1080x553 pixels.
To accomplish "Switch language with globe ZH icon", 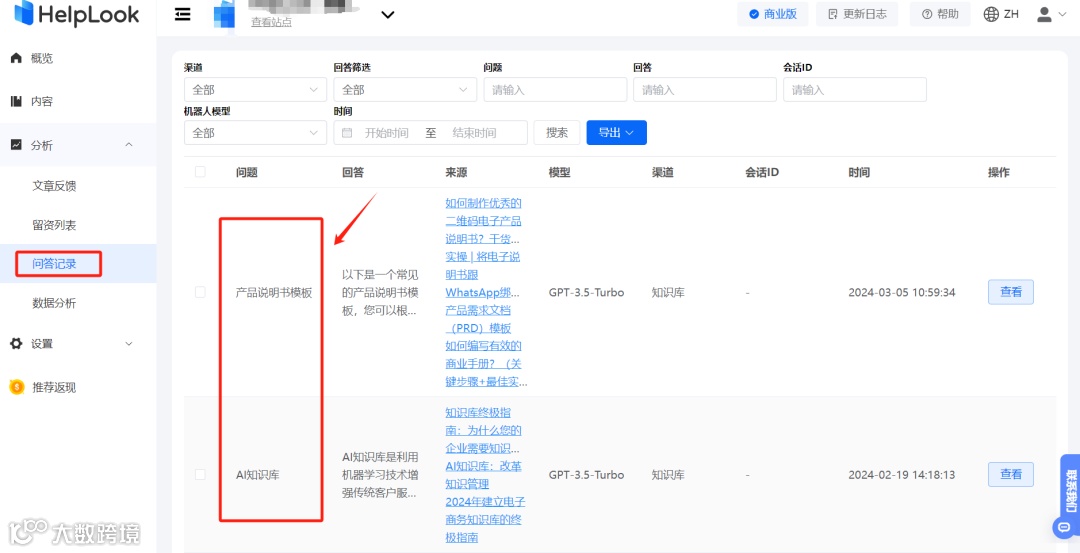I will click(x=1001, y=14).
